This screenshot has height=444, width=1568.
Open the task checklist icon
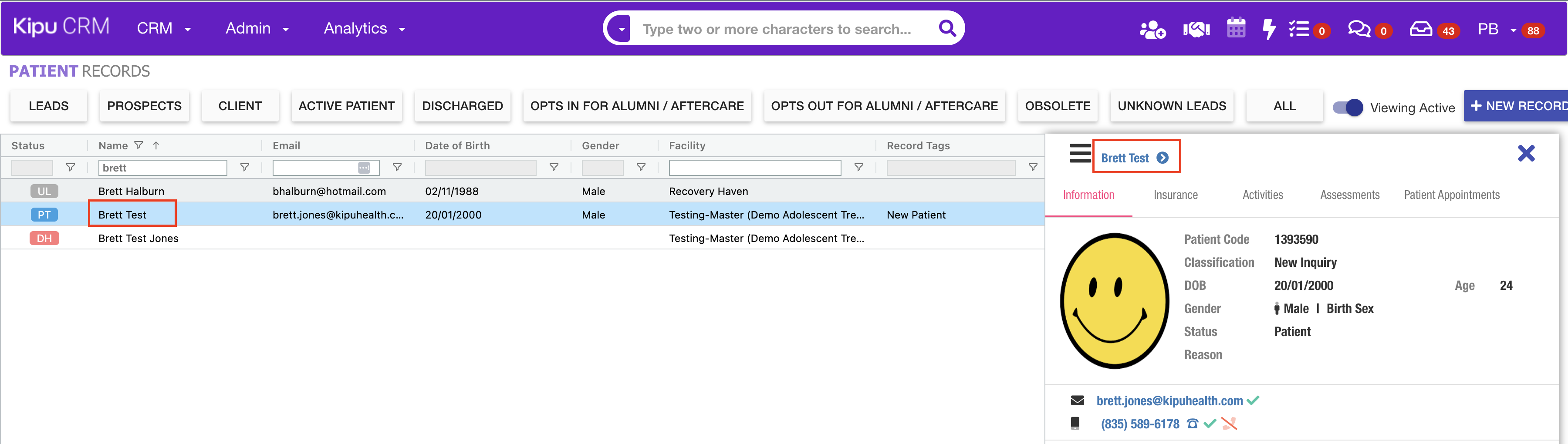[x=1299, y=29]
